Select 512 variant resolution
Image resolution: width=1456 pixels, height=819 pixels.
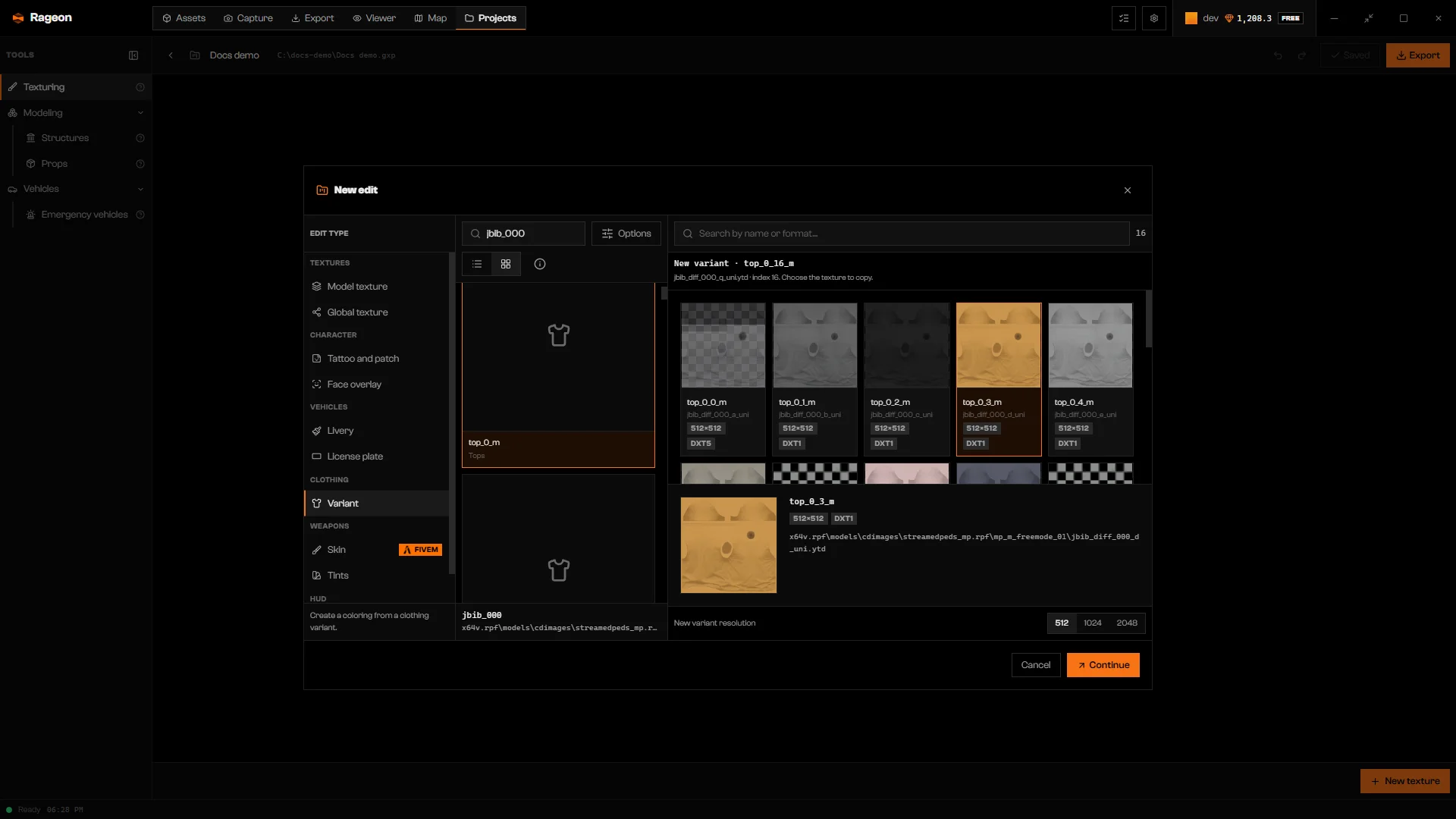point(1062,623)
